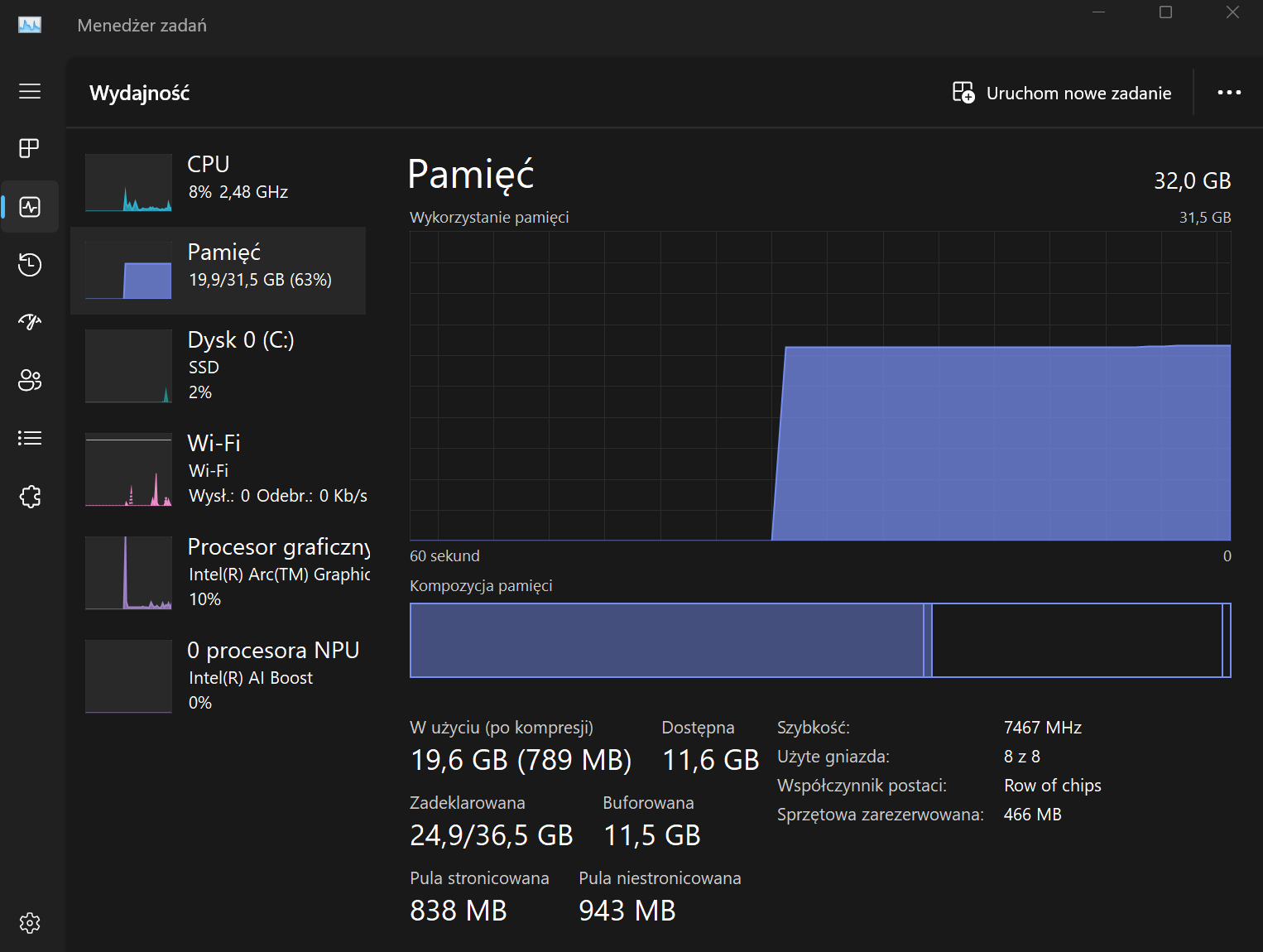The width and height of the screenshot is (1263, 952).
Task: Open the hamburger navigation menu
Action: (30, 91)
